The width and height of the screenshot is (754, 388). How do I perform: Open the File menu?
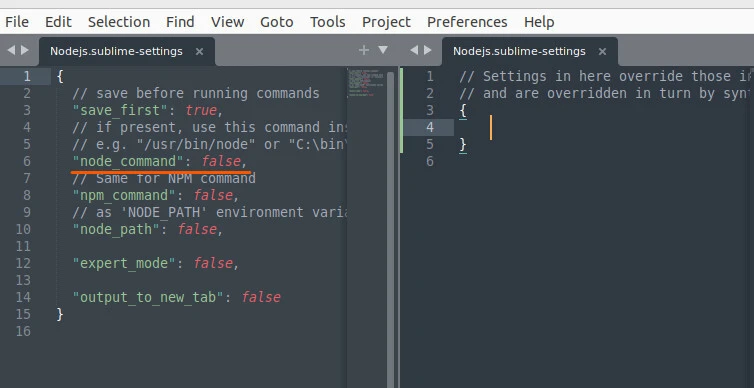click(x=17, y=22)
